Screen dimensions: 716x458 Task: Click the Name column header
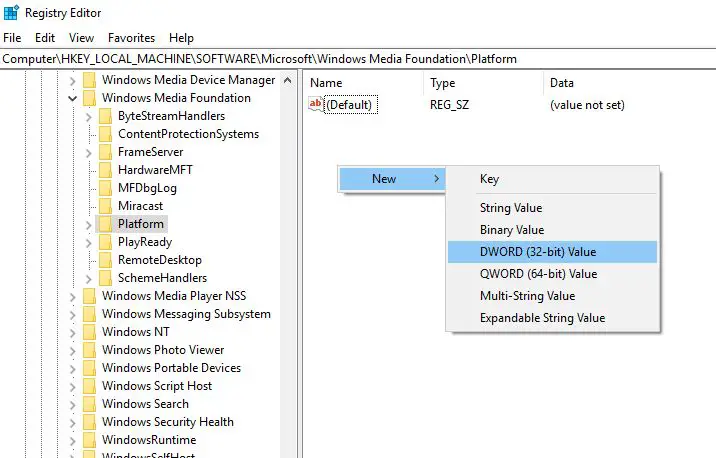pyautogui.click(x=327, y=83)
